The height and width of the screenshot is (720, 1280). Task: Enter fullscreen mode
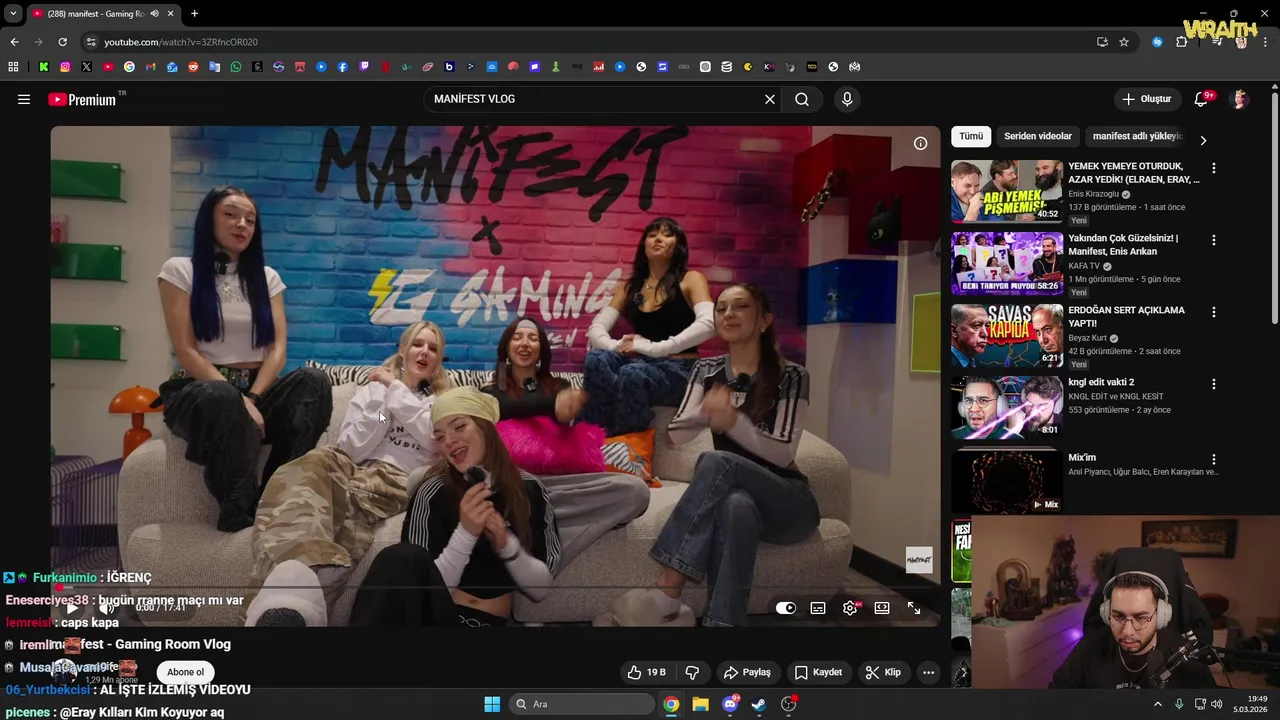click(914, 608)
